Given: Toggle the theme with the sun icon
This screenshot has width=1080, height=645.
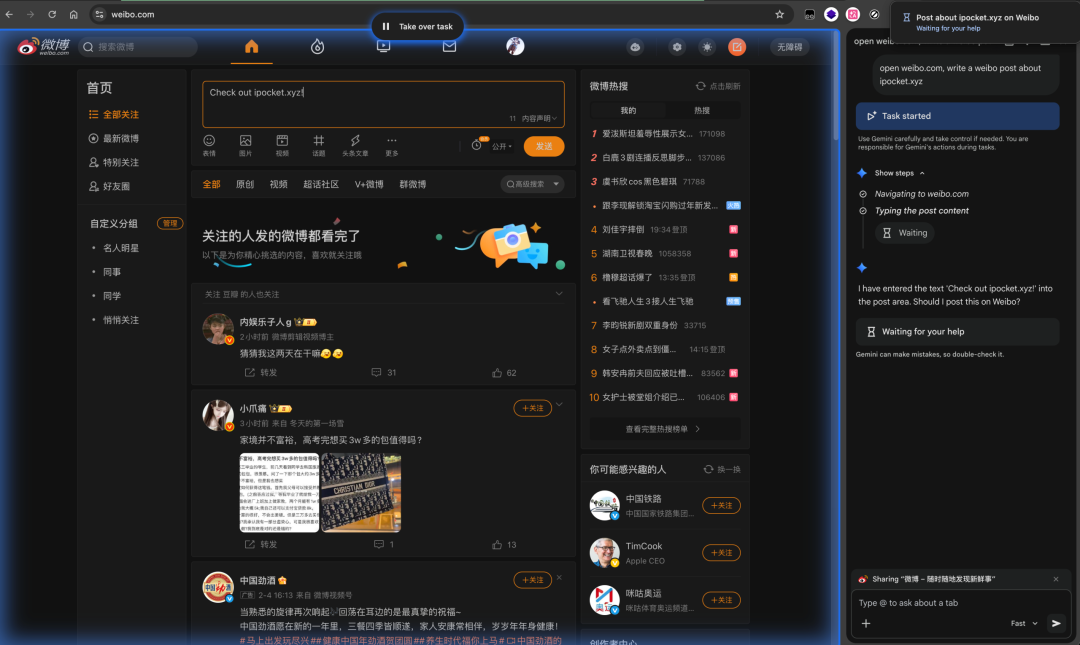Looking at the screenshot, I should [x=707, y=47].
